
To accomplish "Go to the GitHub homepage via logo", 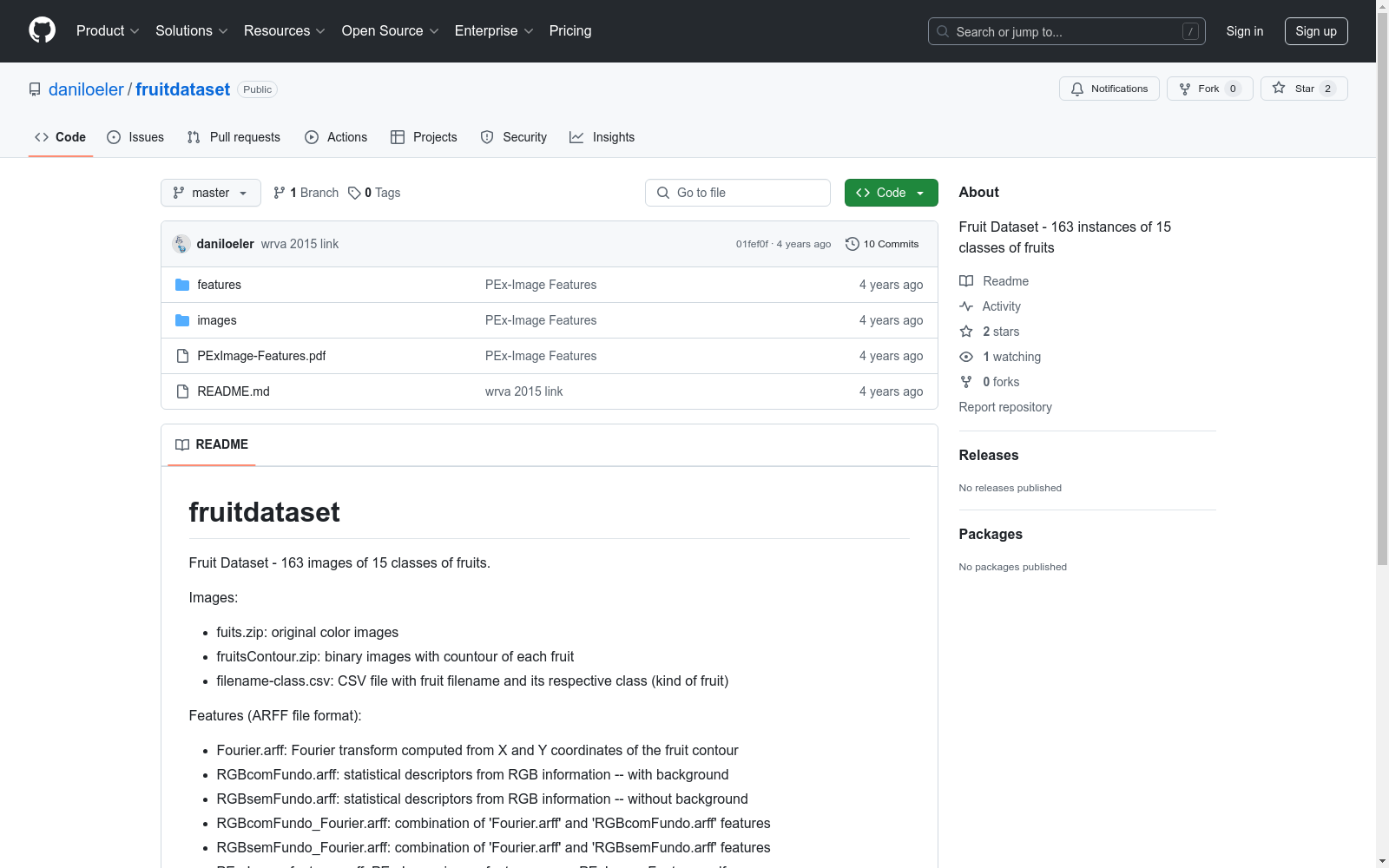I will pyautogui.click(x=42, y=30).
